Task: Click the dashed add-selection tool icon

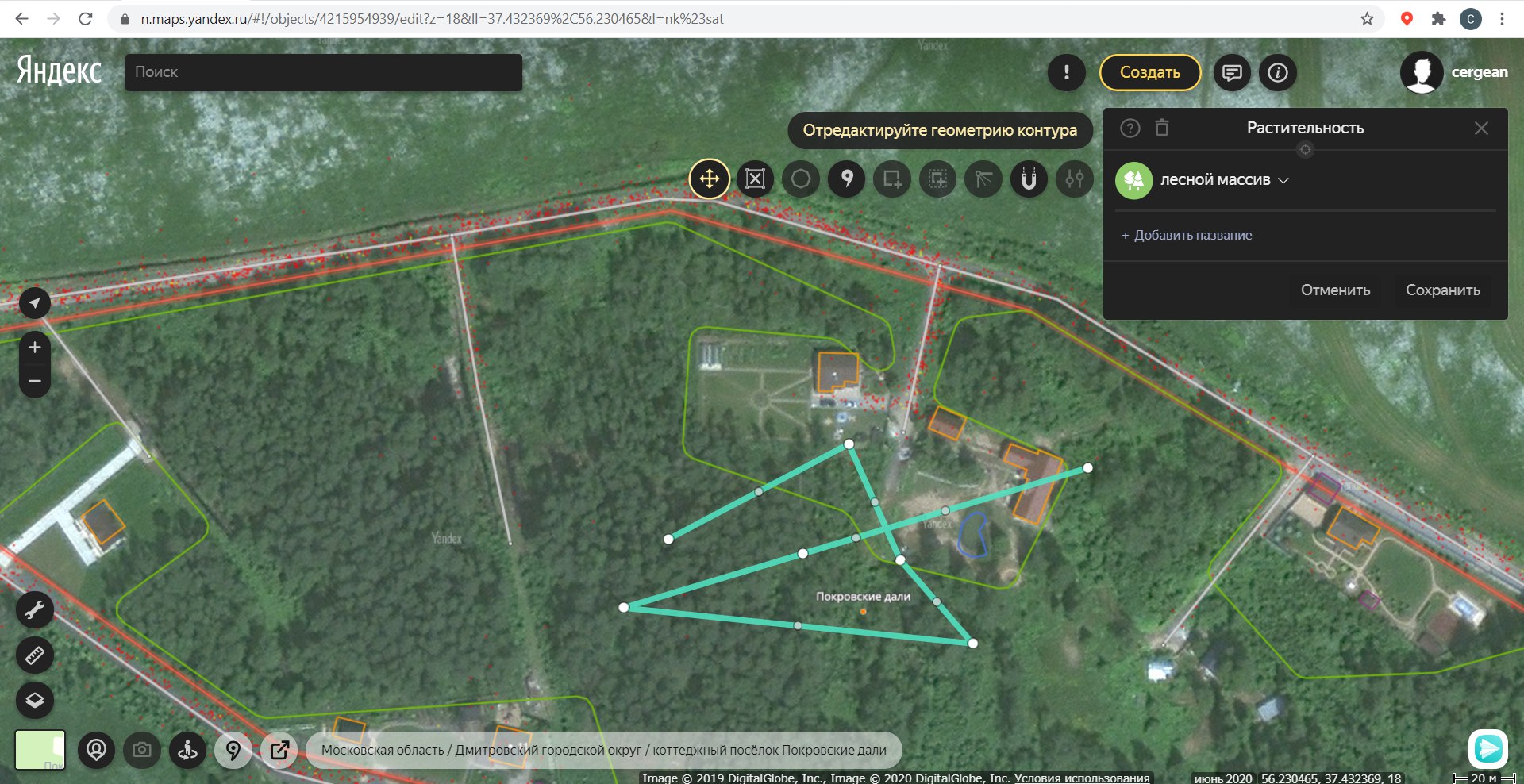Action: tap(938, 179)
